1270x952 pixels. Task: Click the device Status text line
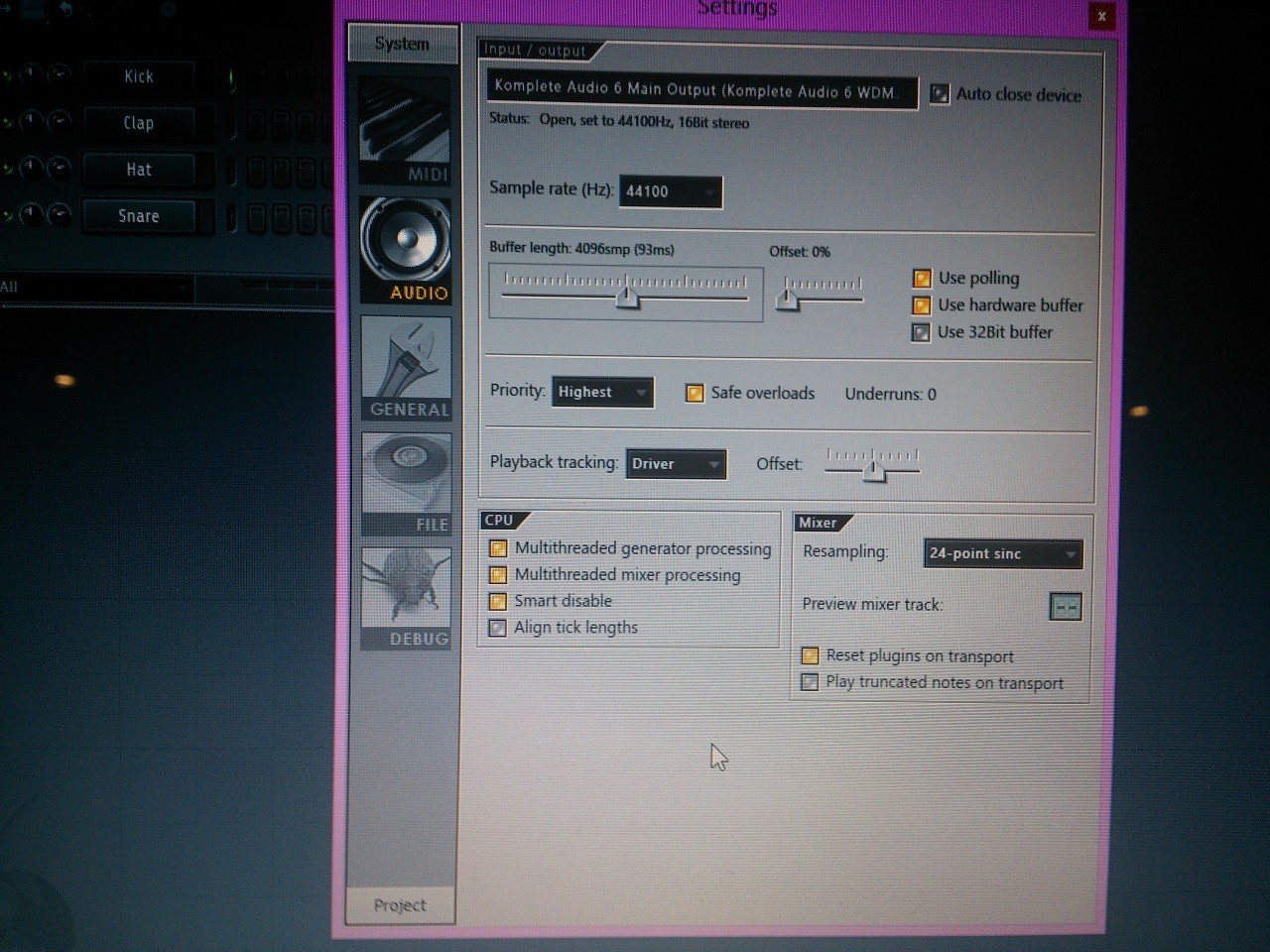point(619,121)
